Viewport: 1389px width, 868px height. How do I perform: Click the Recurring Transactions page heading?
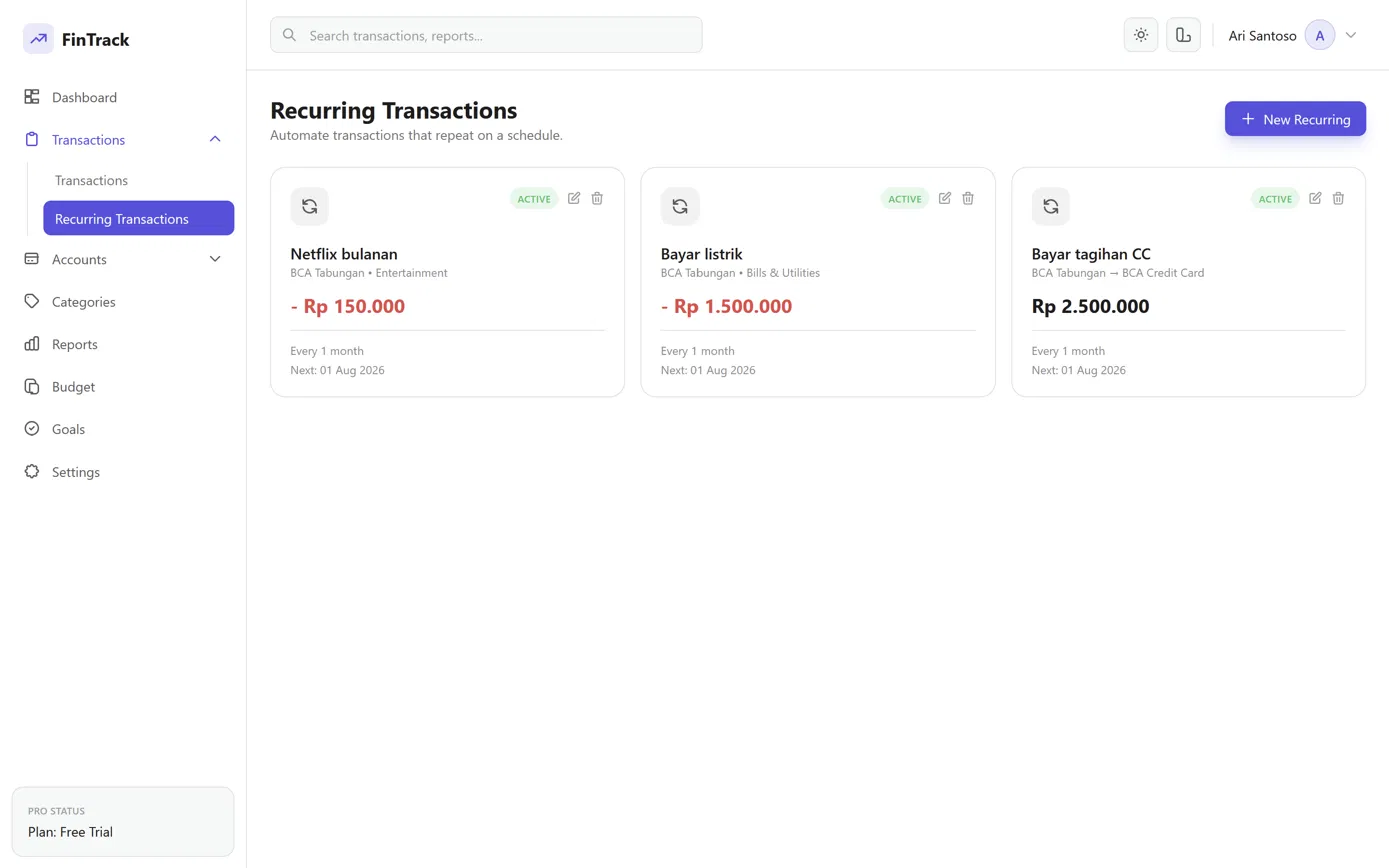point(394,110)
